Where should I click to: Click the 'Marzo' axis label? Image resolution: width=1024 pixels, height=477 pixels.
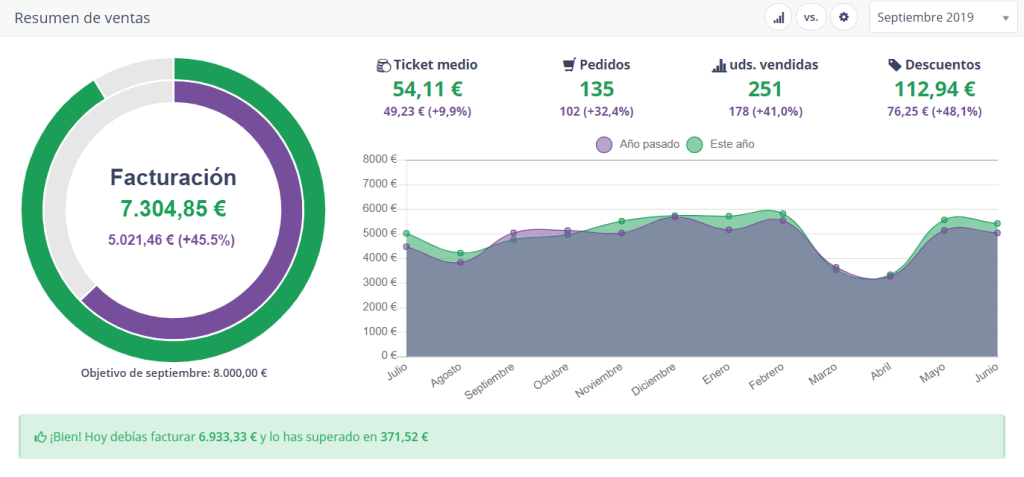click(823, 374)
